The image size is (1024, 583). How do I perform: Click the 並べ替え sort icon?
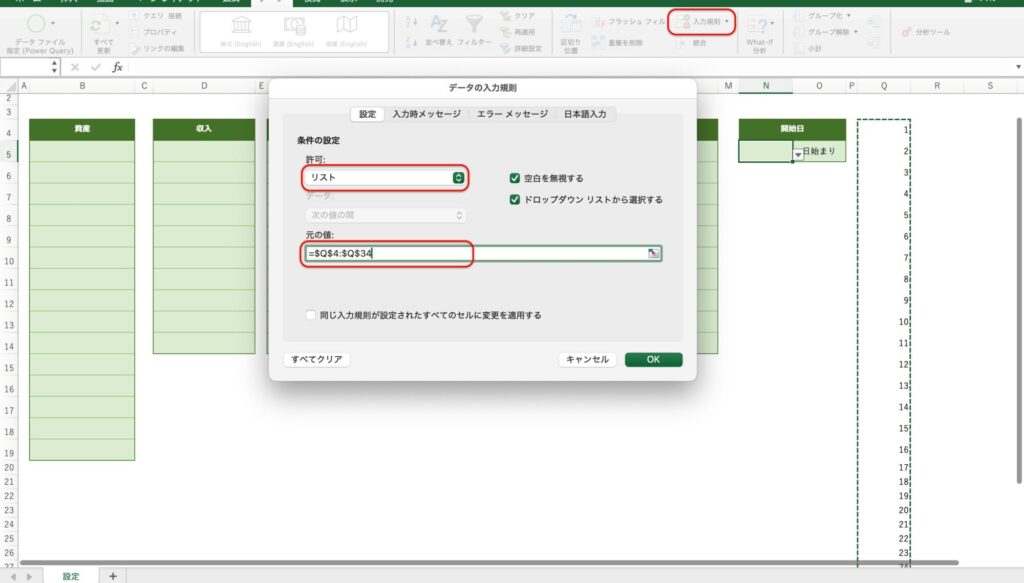[438, 24]
